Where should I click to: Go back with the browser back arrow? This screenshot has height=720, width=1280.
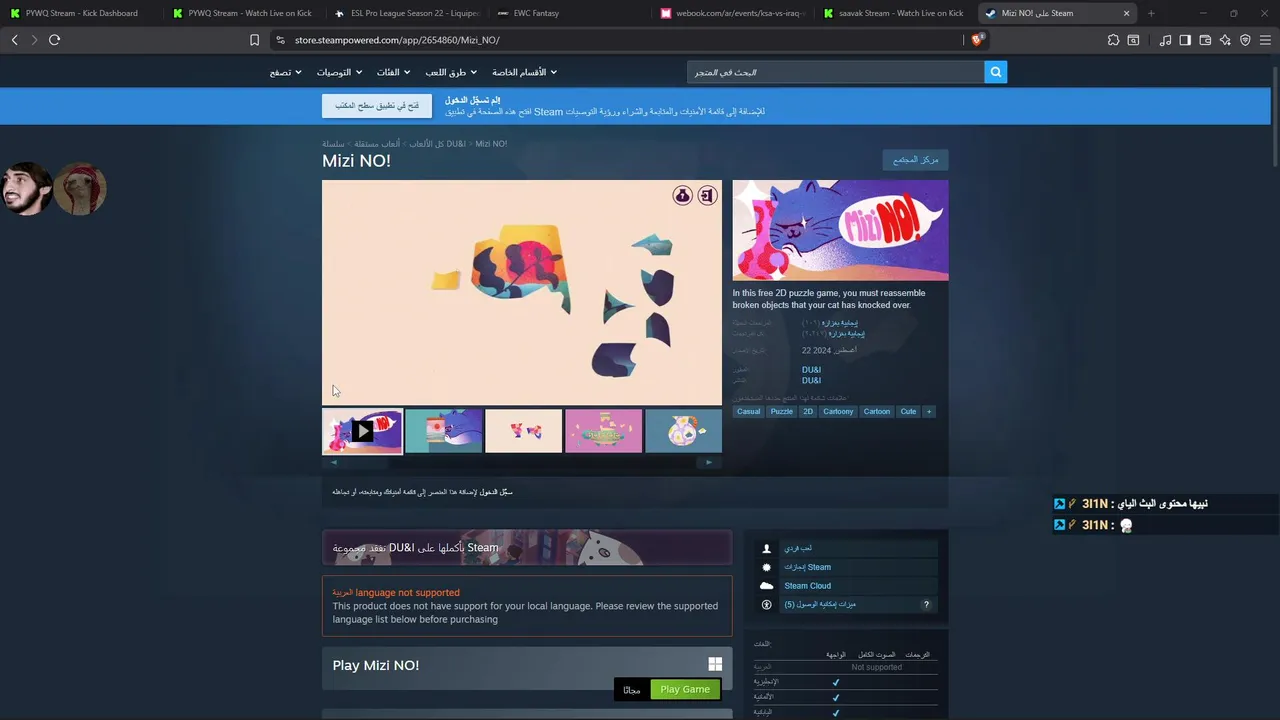pos(14,40)
